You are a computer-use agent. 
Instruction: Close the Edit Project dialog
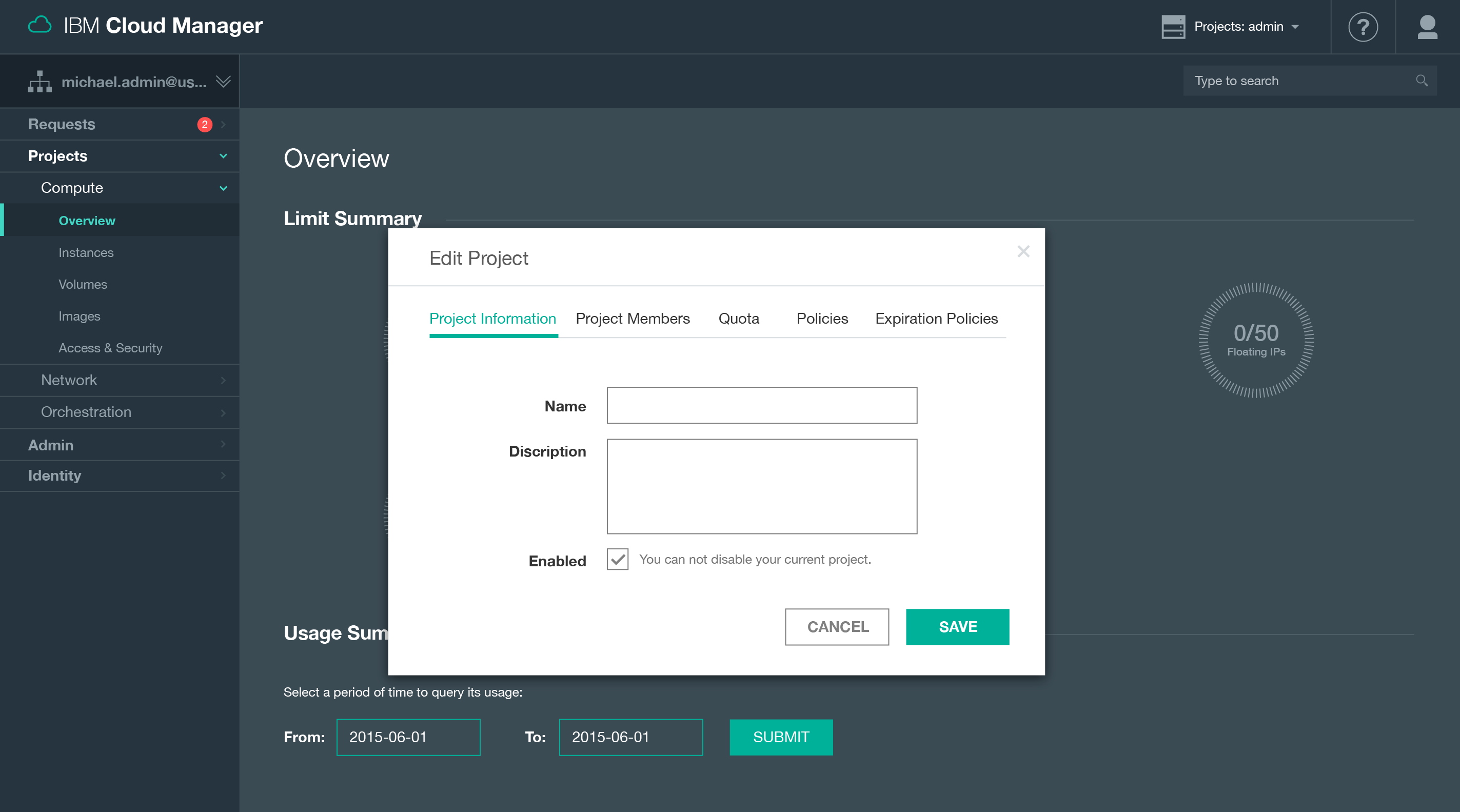point(1023,251)
